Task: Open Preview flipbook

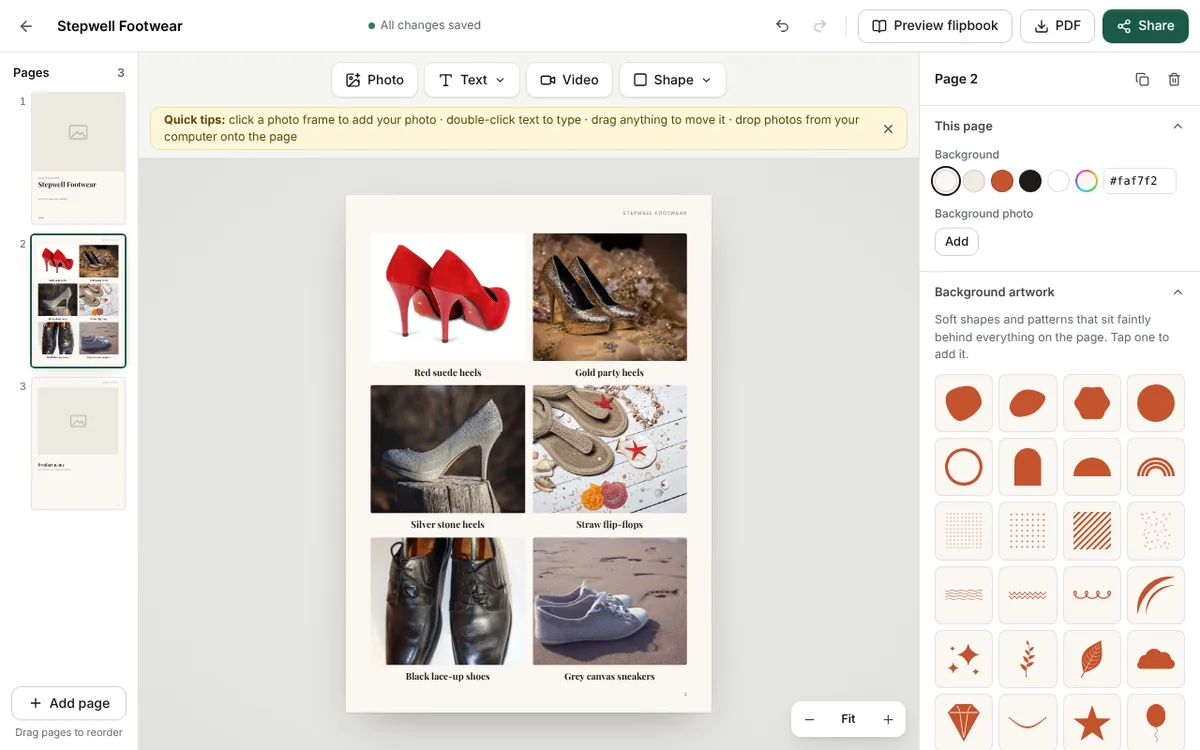Action: click(x=935, y=26)
